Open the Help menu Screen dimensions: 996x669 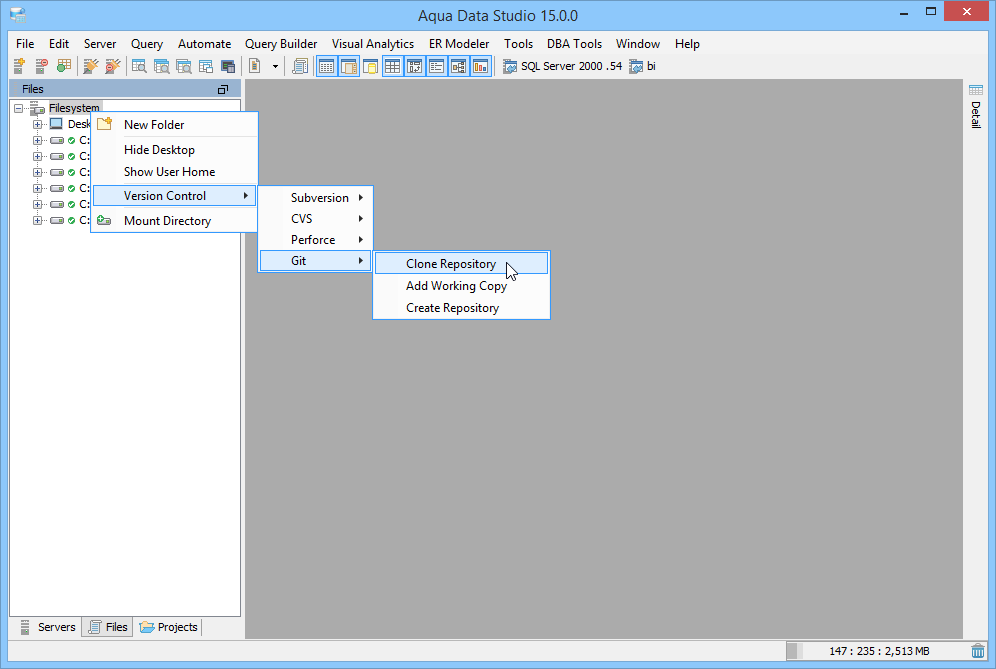(x=687, y=44)
